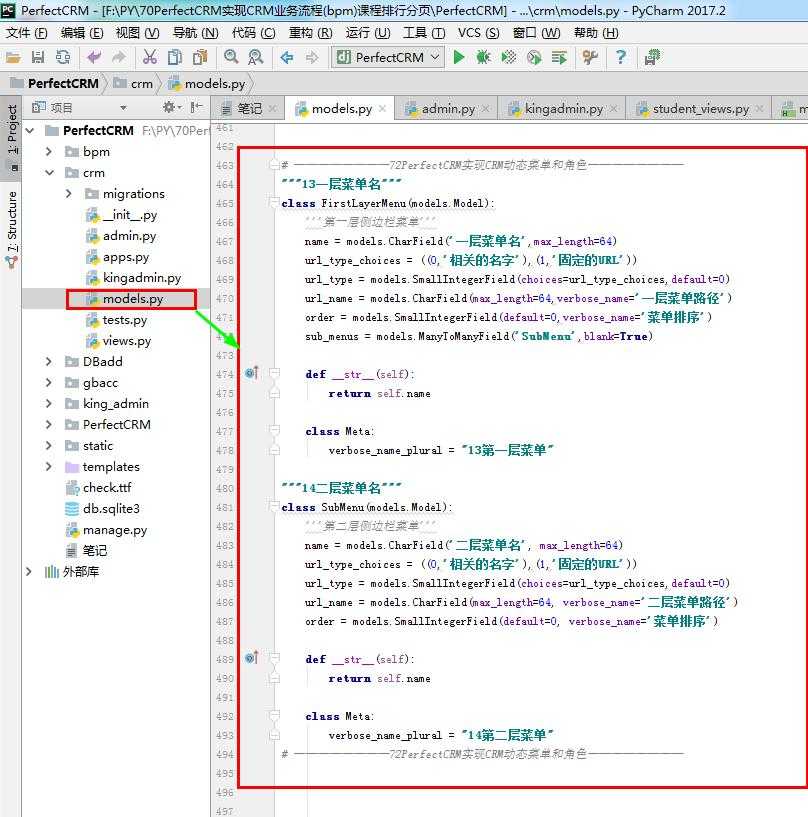Click override marker on line 474

tap(252, 373)
